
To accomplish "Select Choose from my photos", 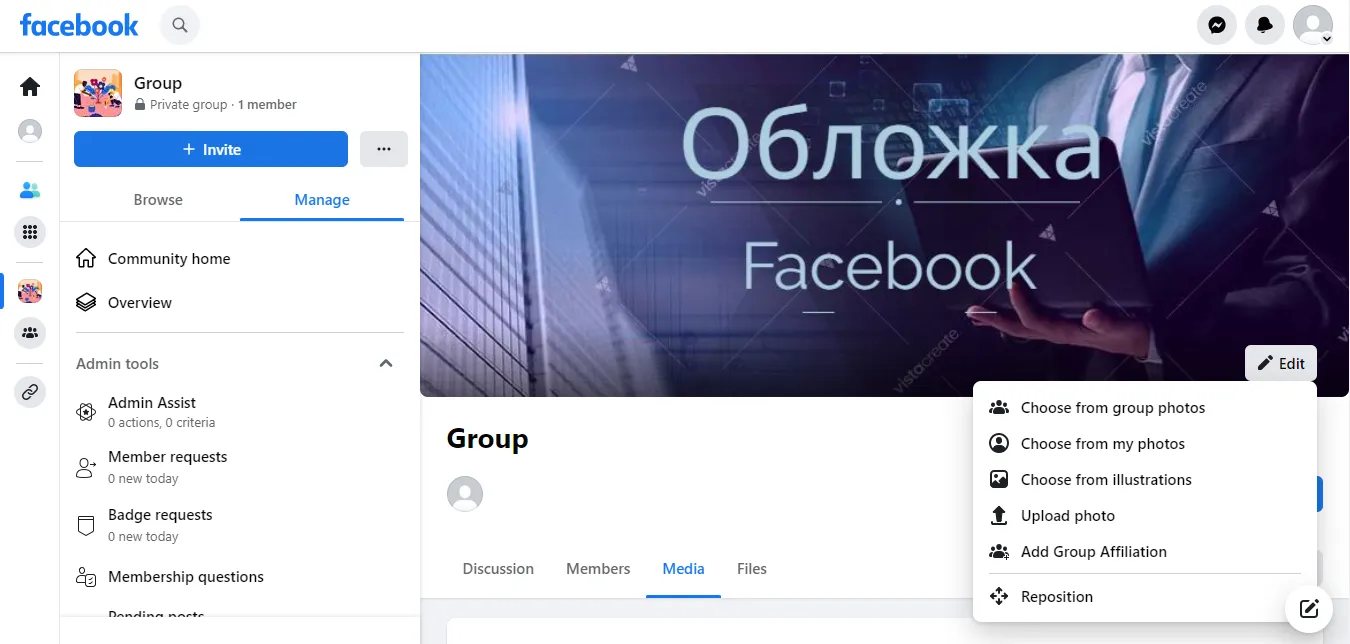I will 1145,444.
